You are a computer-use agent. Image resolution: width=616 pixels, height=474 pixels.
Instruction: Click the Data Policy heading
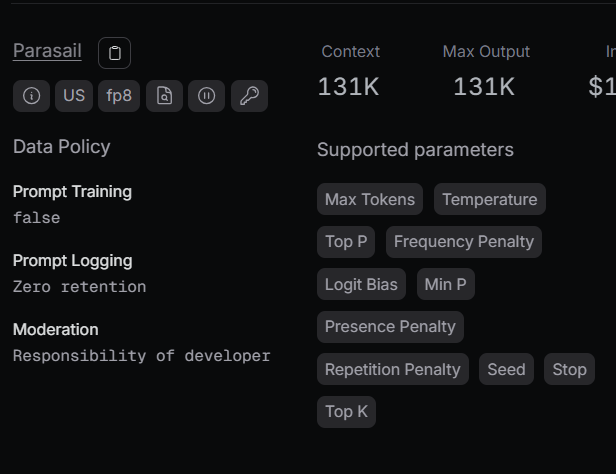(x=62, y=147)
